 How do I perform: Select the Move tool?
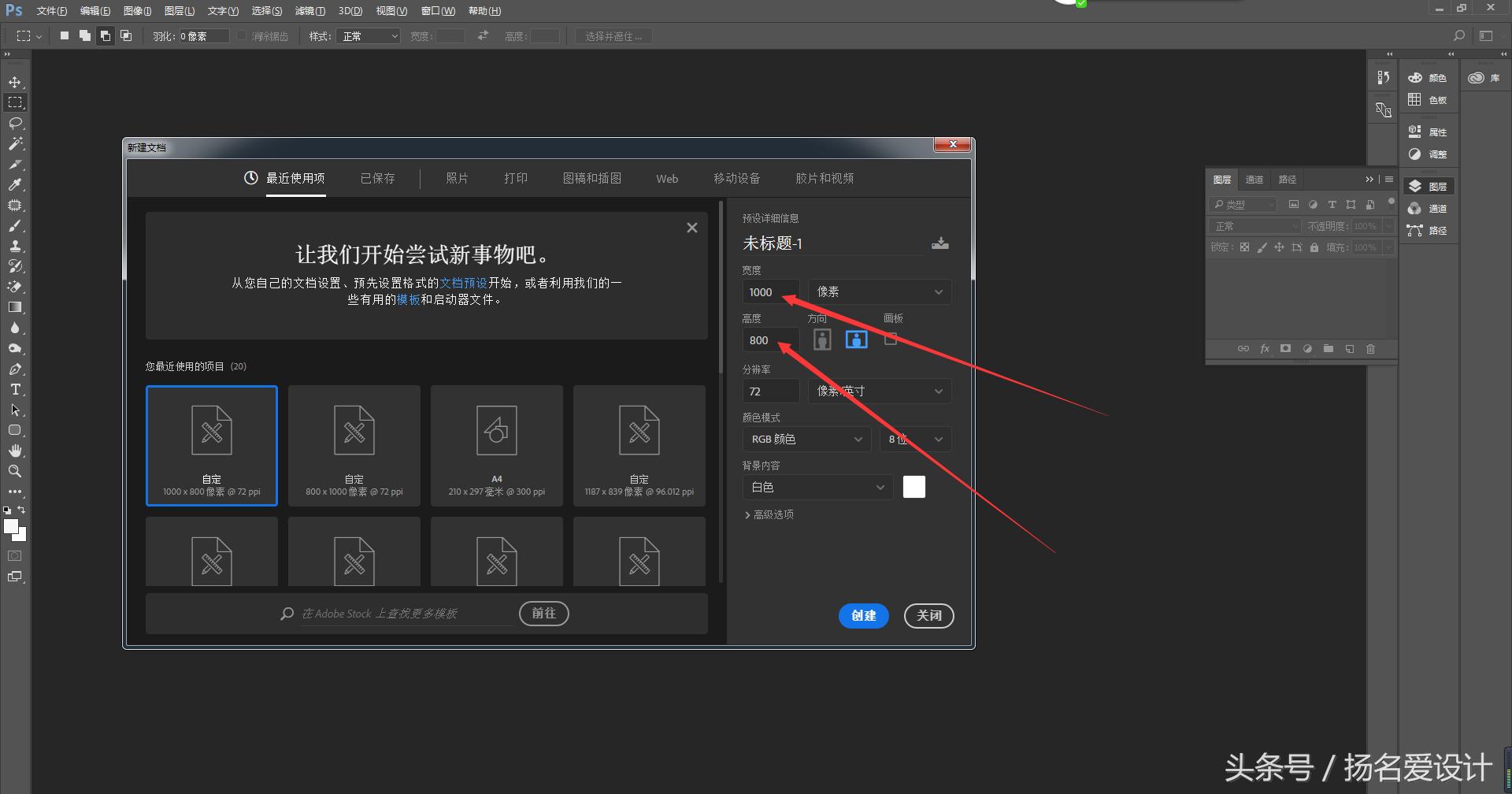click(x=16, y=81)
